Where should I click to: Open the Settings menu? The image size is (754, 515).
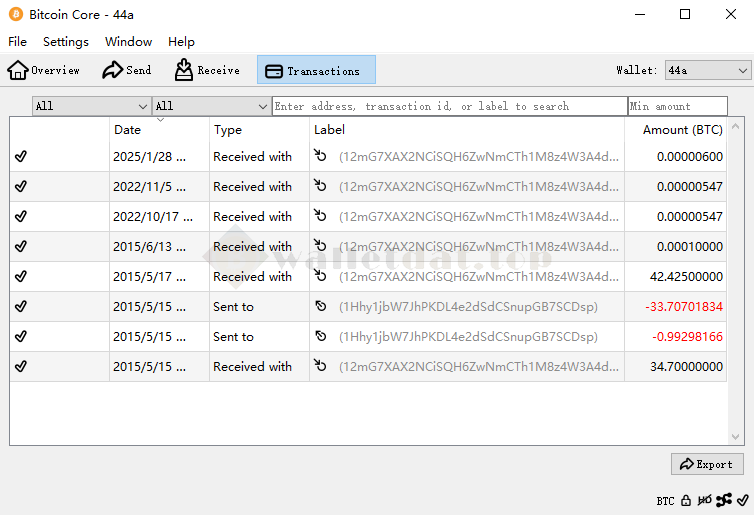click(66, 42)
